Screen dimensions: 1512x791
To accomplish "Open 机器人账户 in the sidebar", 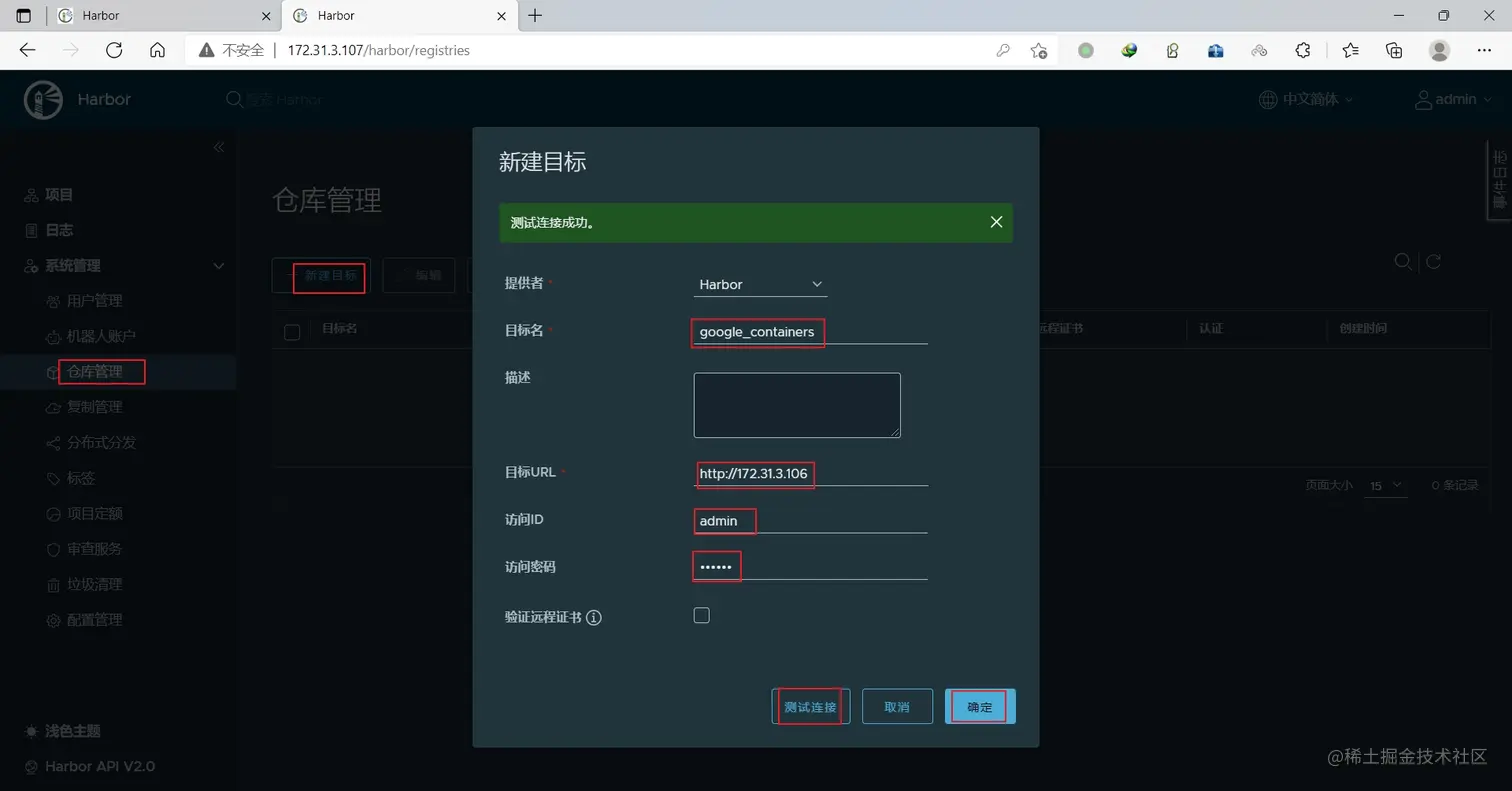I will (101, 336).
